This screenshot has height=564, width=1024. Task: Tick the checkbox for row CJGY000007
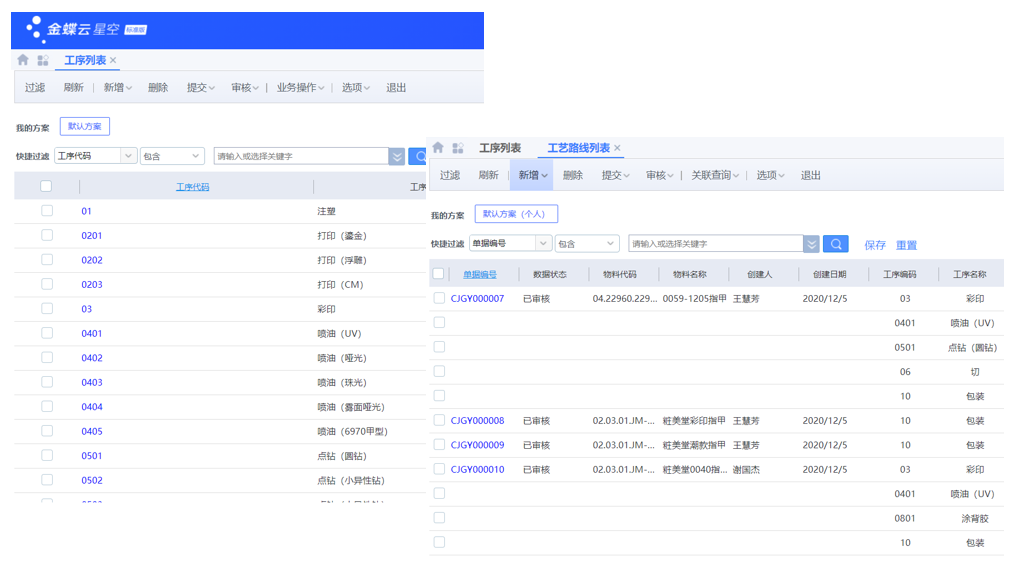tap(439, 298)
